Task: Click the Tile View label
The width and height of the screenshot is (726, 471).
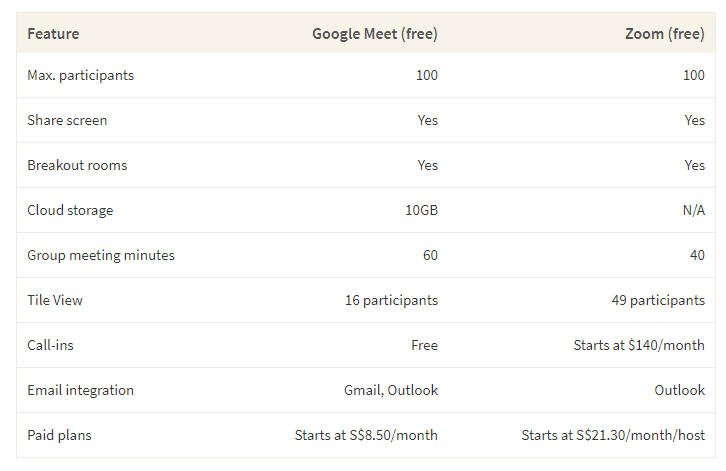Action: (x=55, y=300)
